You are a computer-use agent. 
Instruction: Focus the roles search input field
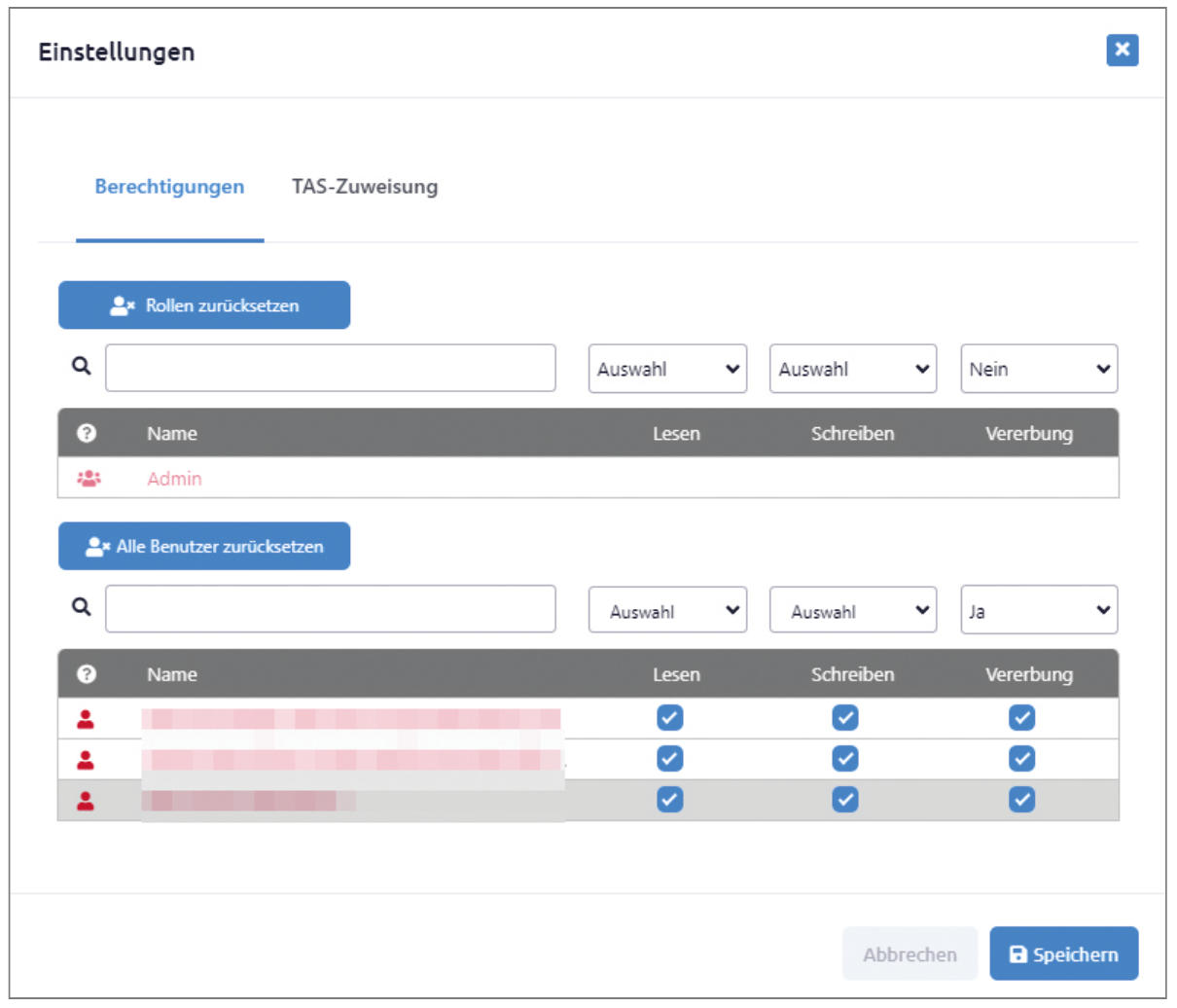331,368
